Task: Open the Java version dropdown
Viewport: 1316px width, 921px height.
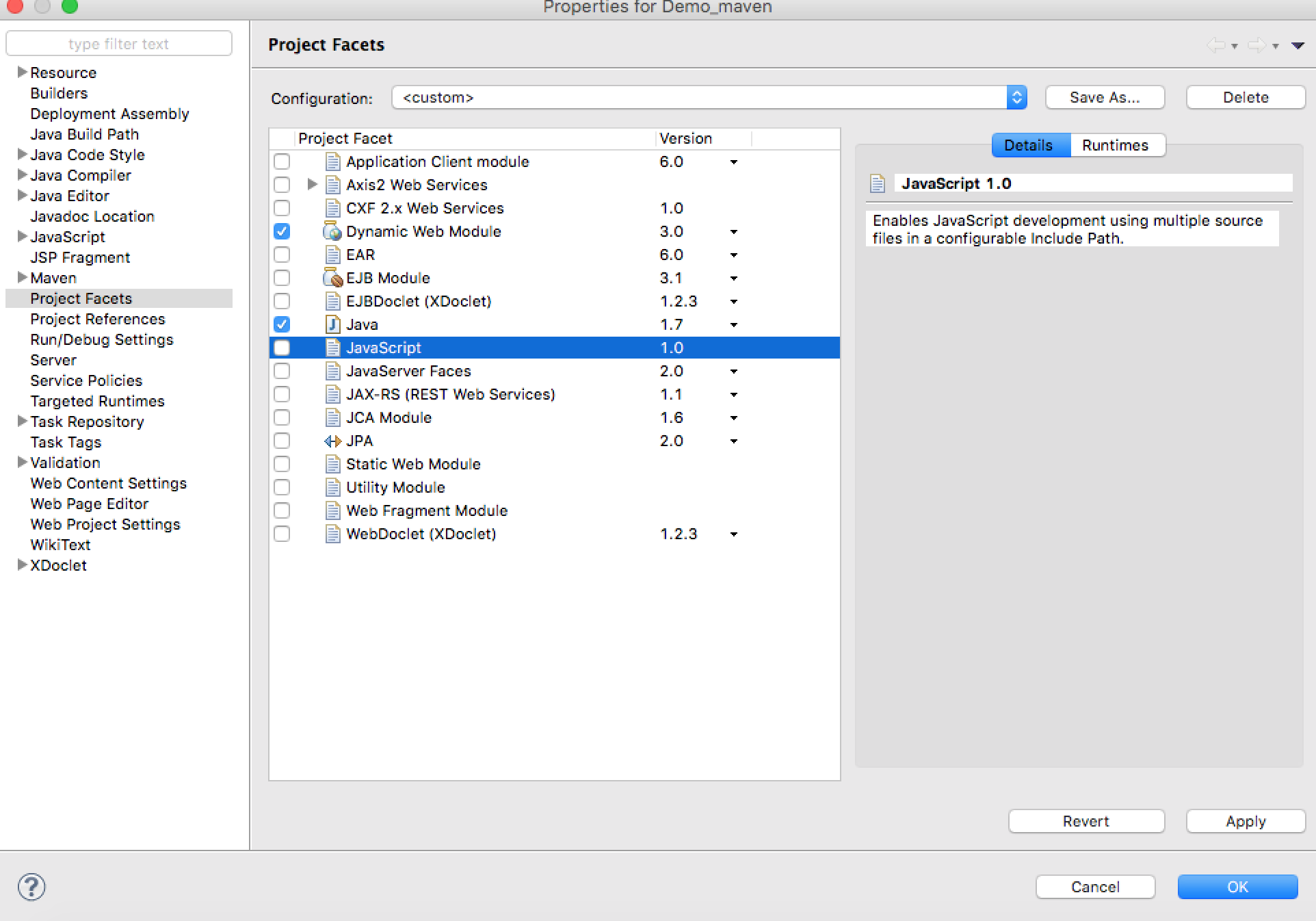Action: (736, 324)
